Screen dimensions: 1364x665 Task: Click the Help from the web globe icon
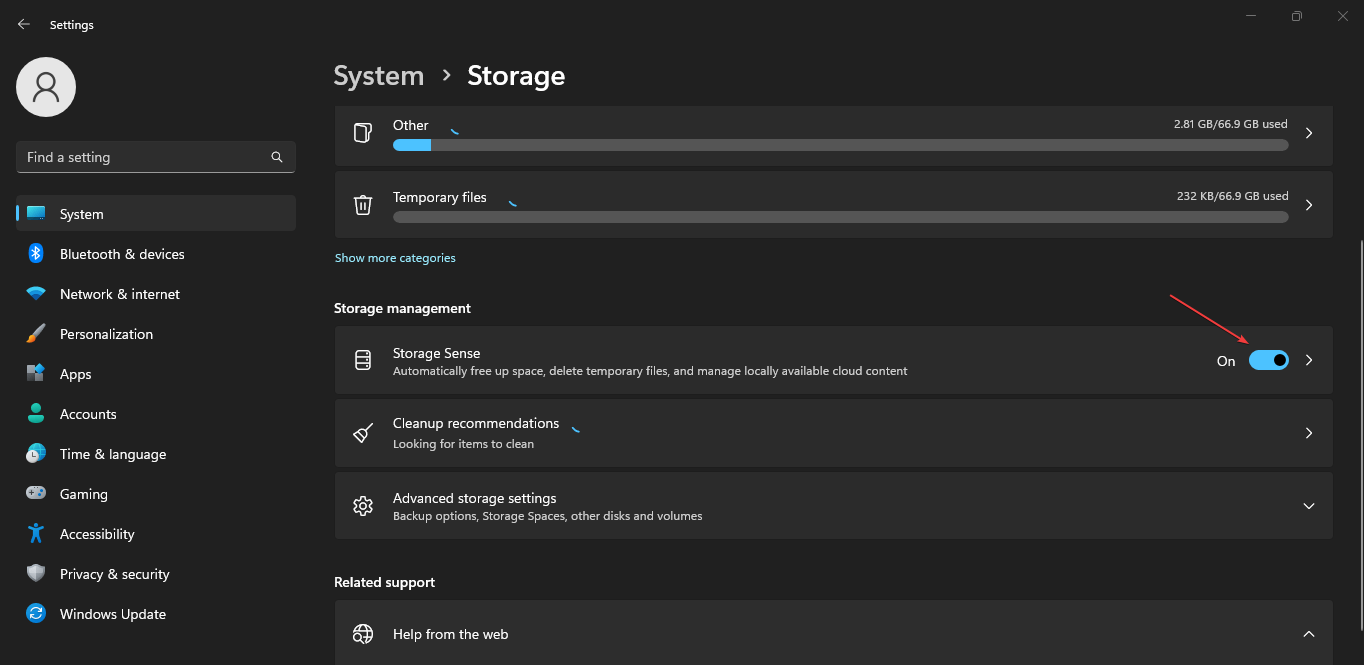(x=363, y=633)
